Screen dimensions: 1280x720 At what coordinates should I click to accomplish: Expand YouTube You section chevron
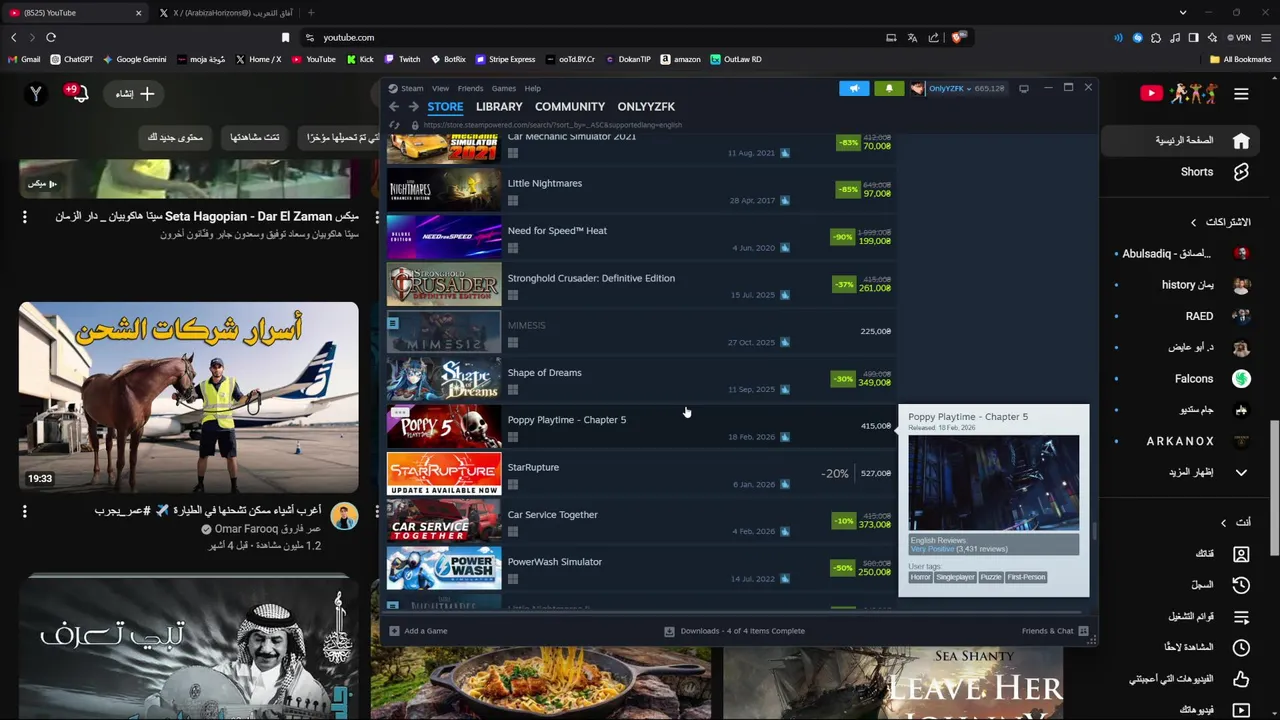coord(1223,523)
